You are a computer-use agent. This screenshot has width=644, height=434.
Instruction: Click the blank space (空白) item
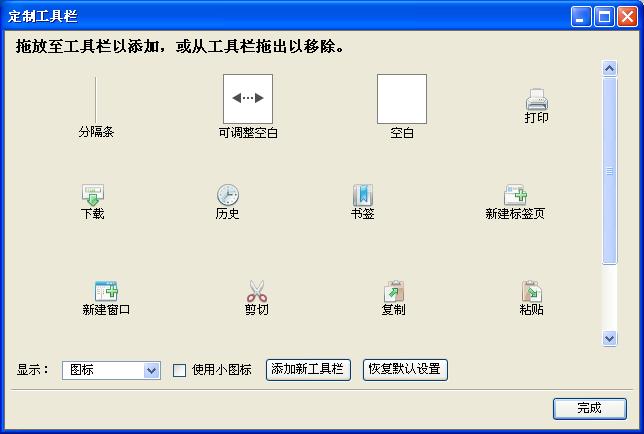click(x=402, y=99)
